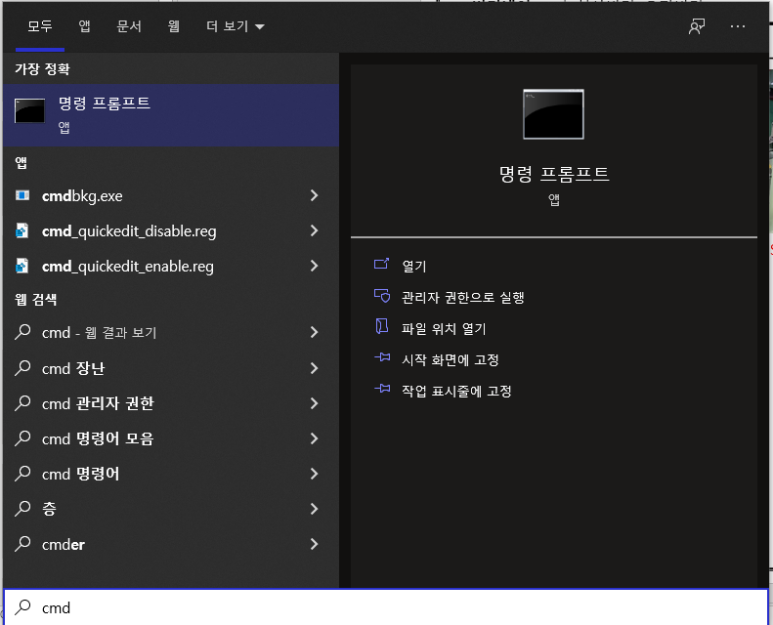Screen dimensions: 773x625
Task: Expand 'cmd 장난' chevron arrow
Action: (314, 368)
